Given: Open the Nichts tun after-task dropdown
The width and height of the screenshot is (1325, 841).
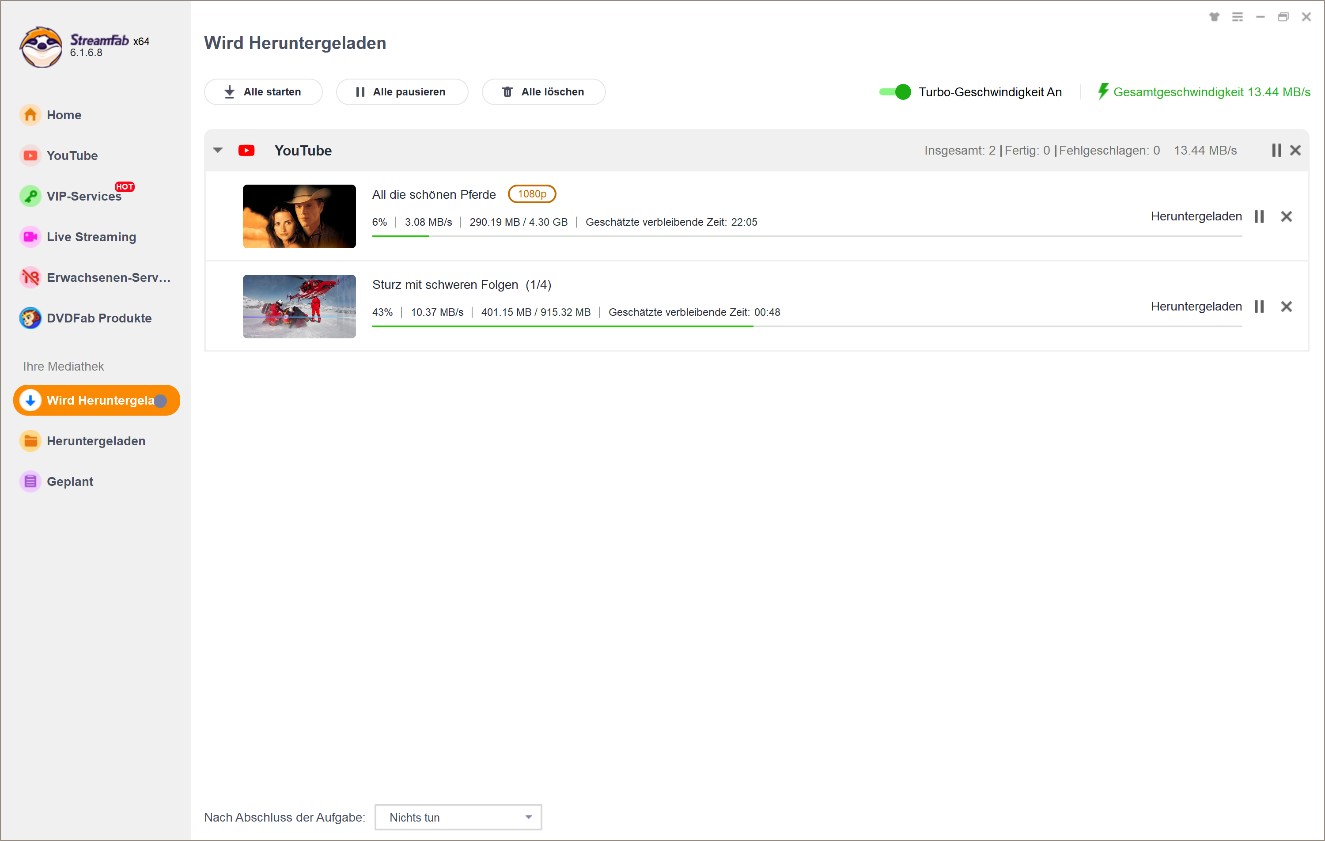Looking at the screenshot, I should [458, 817].
